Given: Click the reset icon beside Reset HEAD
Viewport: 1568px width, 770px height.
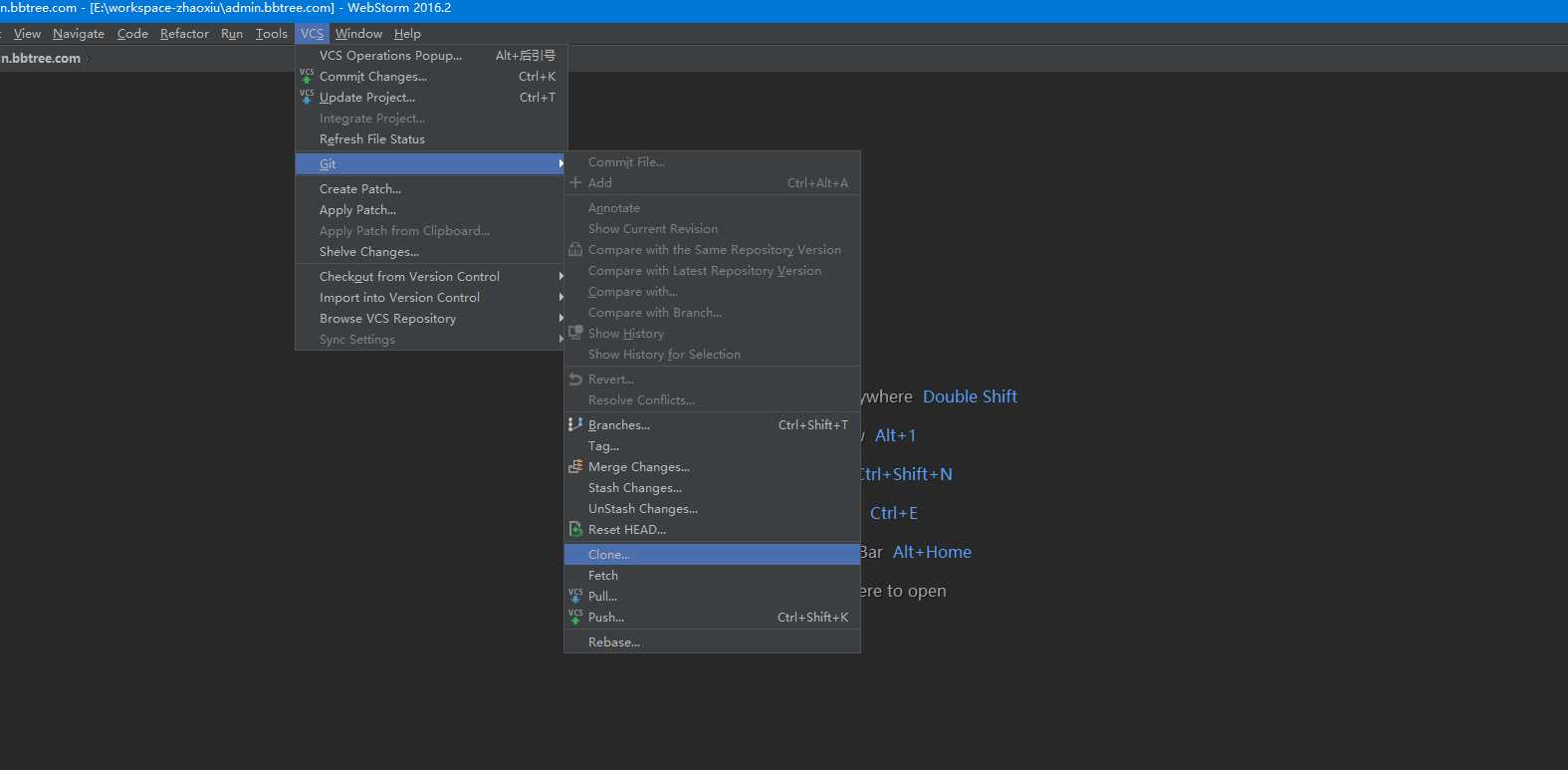Looking at the screenshot, I should [x=575, y=529].
